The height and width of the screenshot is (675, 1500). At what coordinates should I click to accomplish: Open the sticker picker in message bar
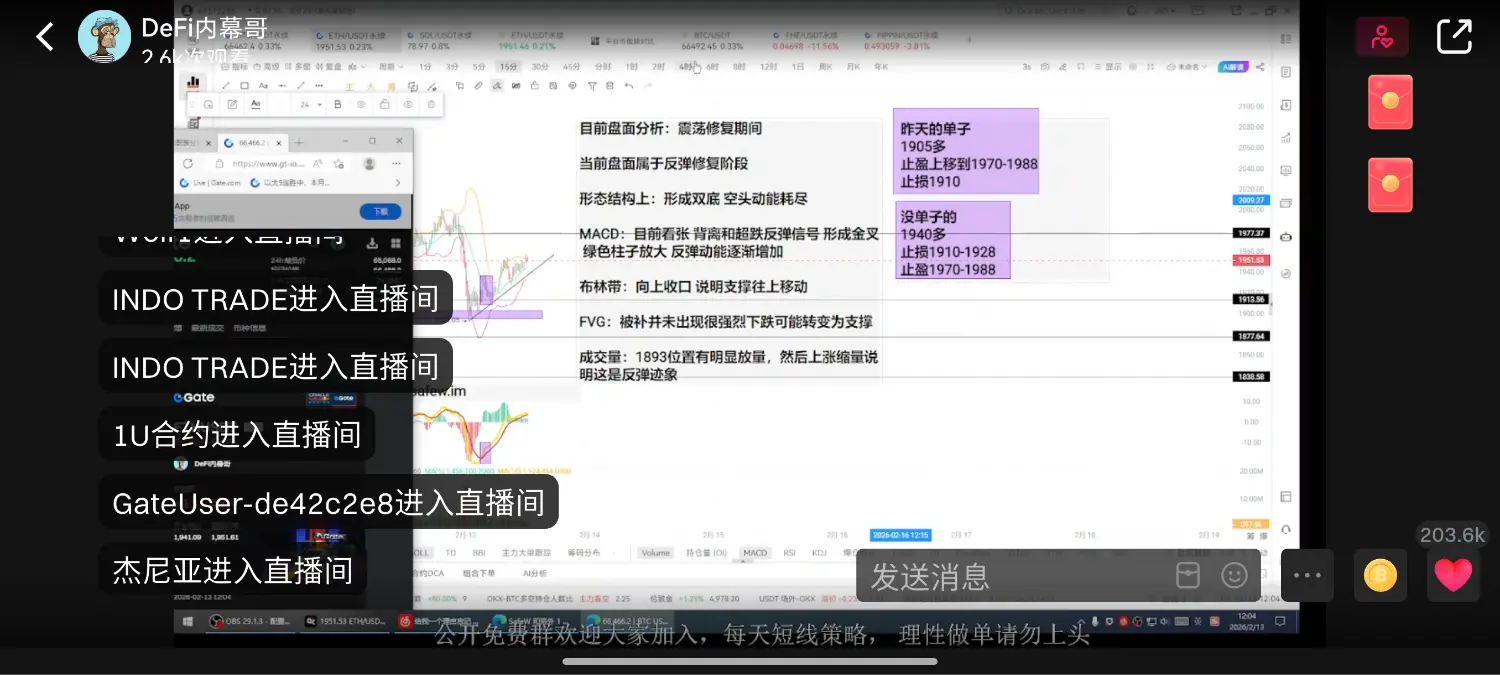point(1187,575)
